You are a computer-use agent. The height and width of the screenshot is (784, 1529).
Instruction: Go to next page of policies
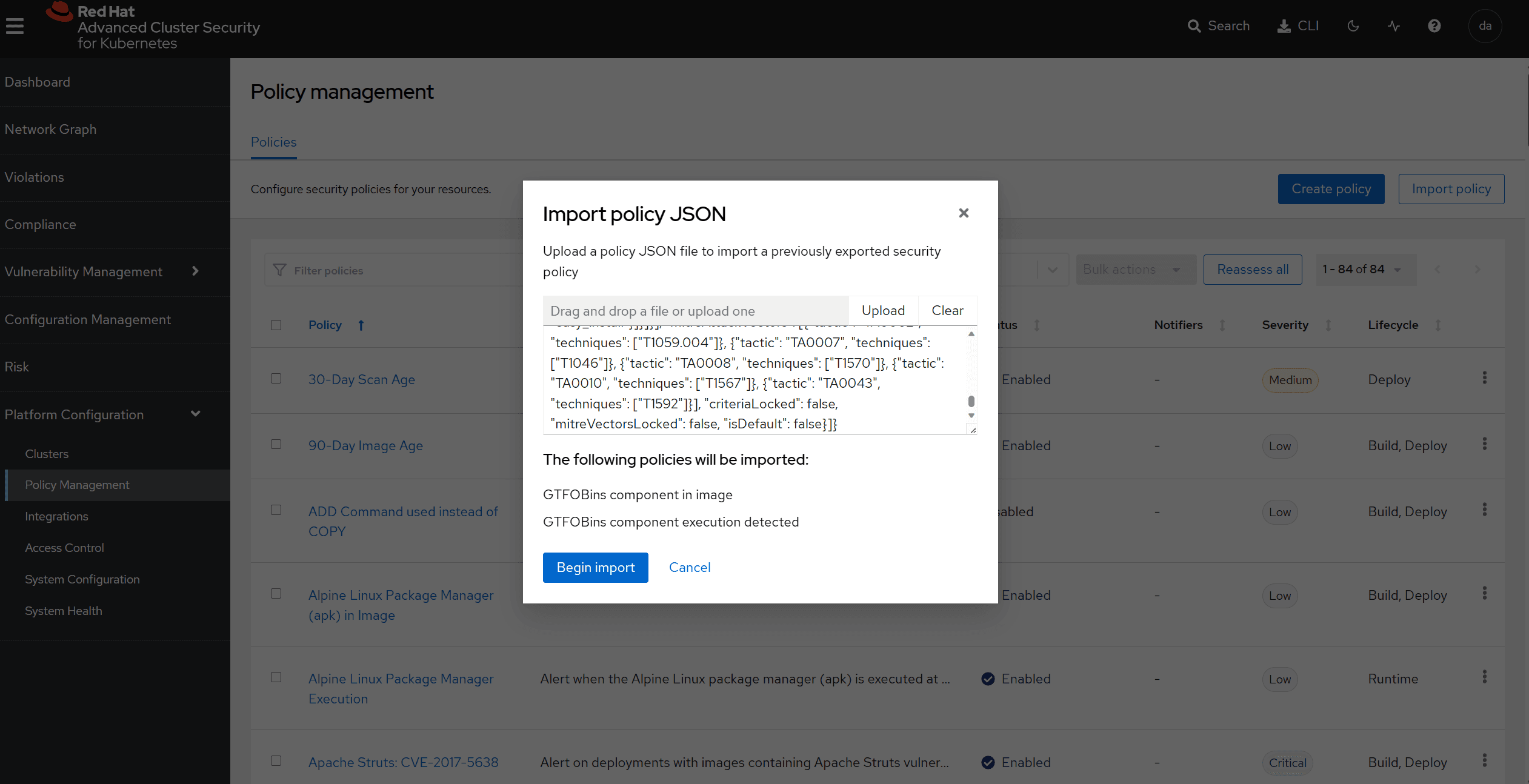click(1477, 270)
